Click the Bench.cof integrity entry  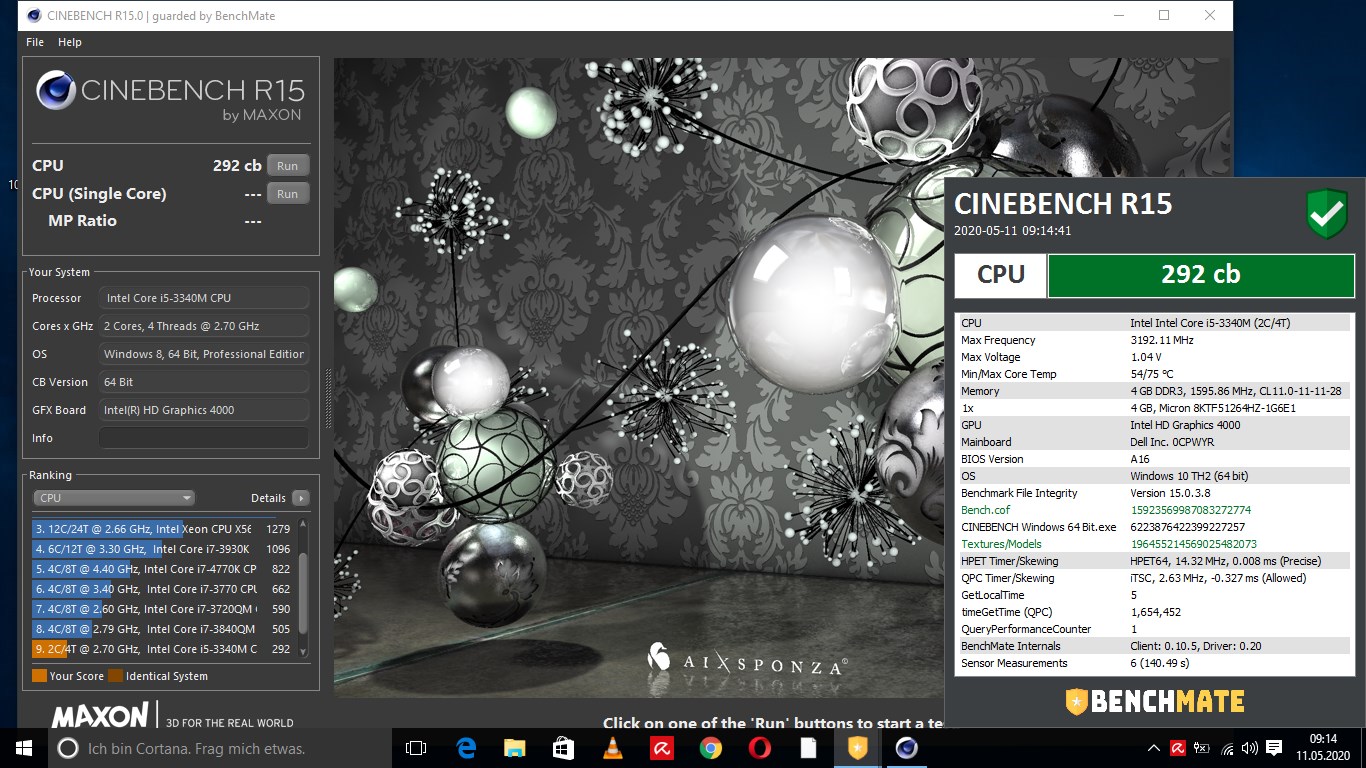pyautogui.click(x=1155, y=510)
